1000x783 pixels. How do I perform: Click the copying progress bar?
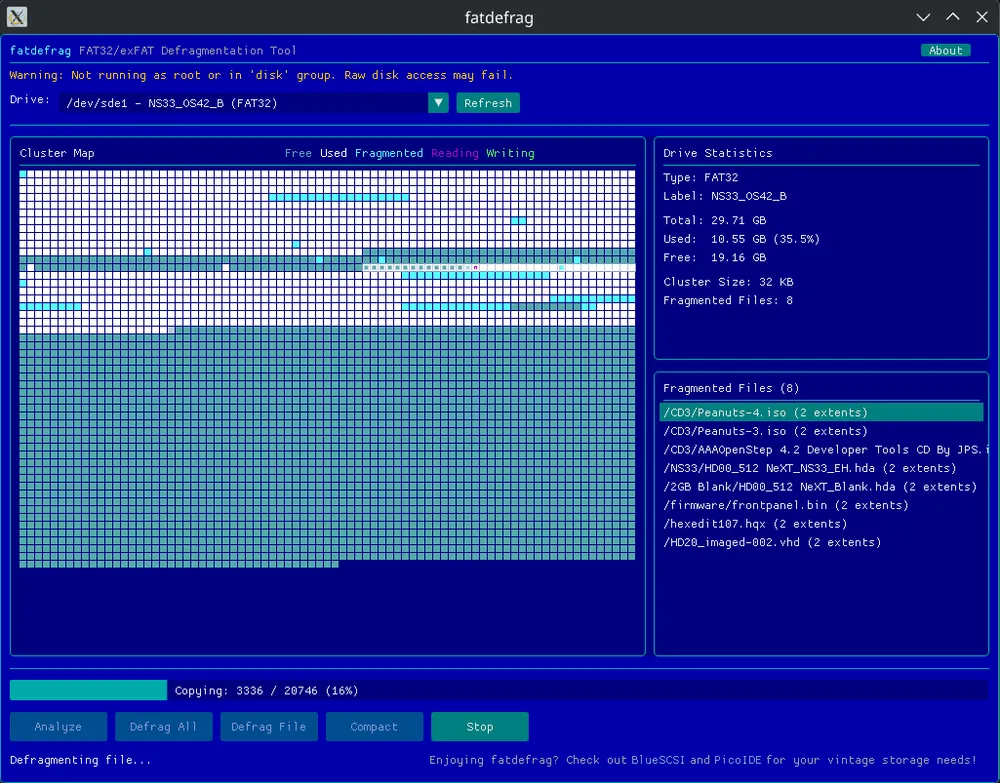click(498, 691)
